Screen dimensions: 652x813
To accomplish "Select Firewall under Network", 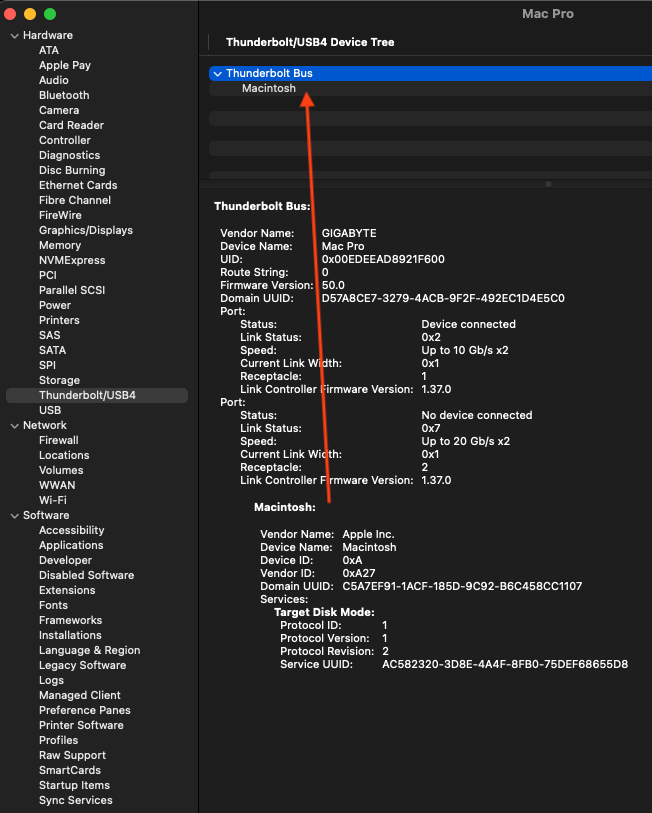I will [x=59, y=441].
